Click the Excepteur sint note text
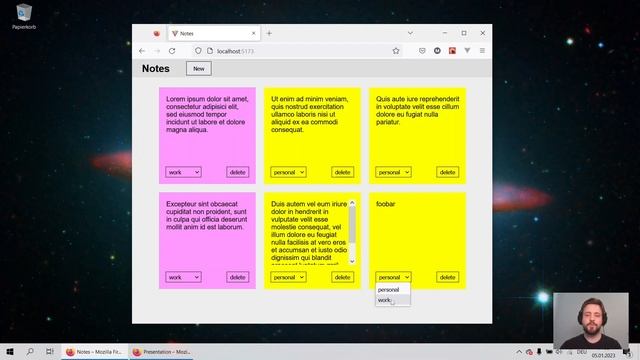The width and height of the screenshot is (640, 360). [x=207, y=216]
